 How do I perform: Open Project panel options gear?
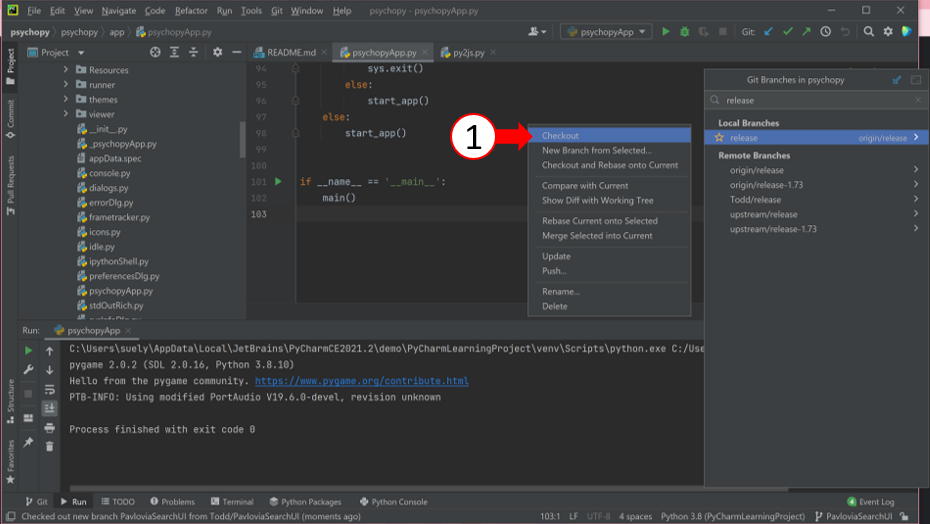(x=218, y=52)
